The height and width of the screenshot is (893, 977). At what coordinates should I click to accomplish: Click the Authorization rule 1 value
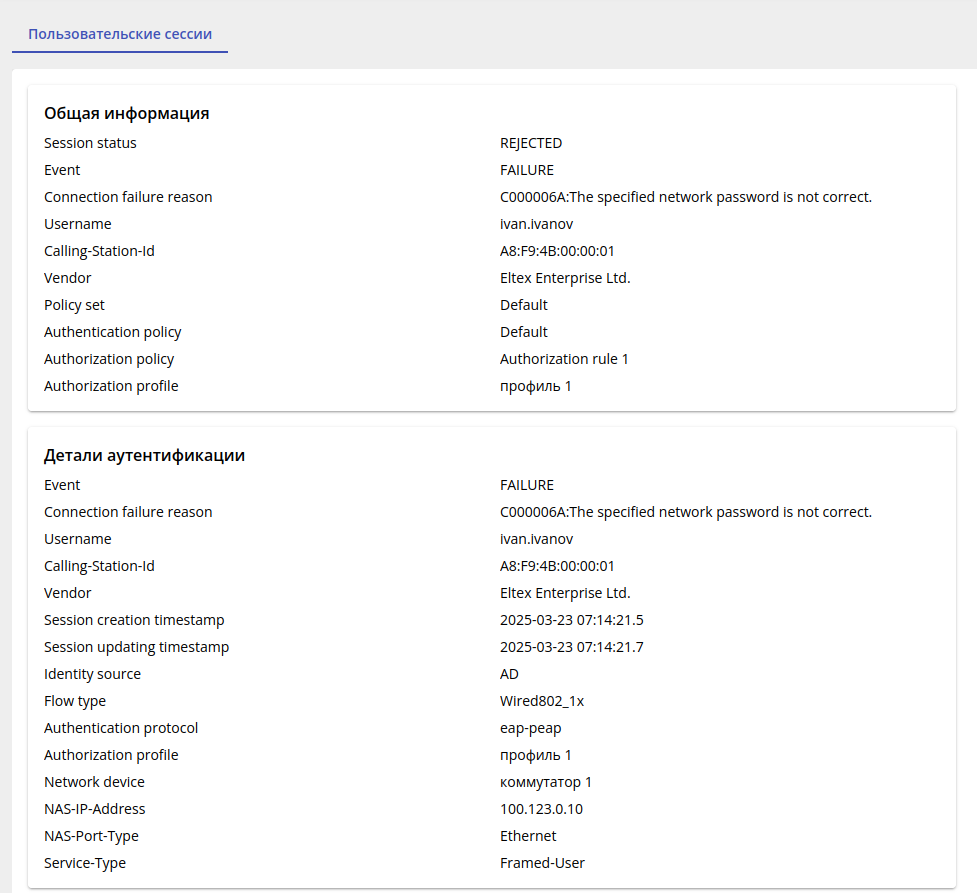[564, 359]
